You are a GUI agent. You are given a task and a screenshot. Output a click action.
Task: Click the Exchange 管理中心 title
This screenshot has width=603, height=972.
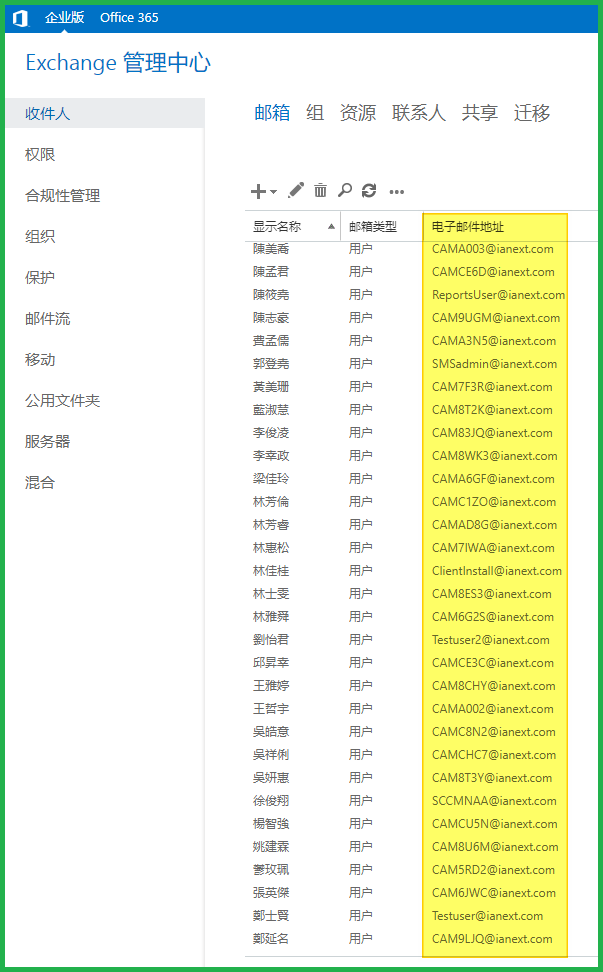click(x=118, y=63)
